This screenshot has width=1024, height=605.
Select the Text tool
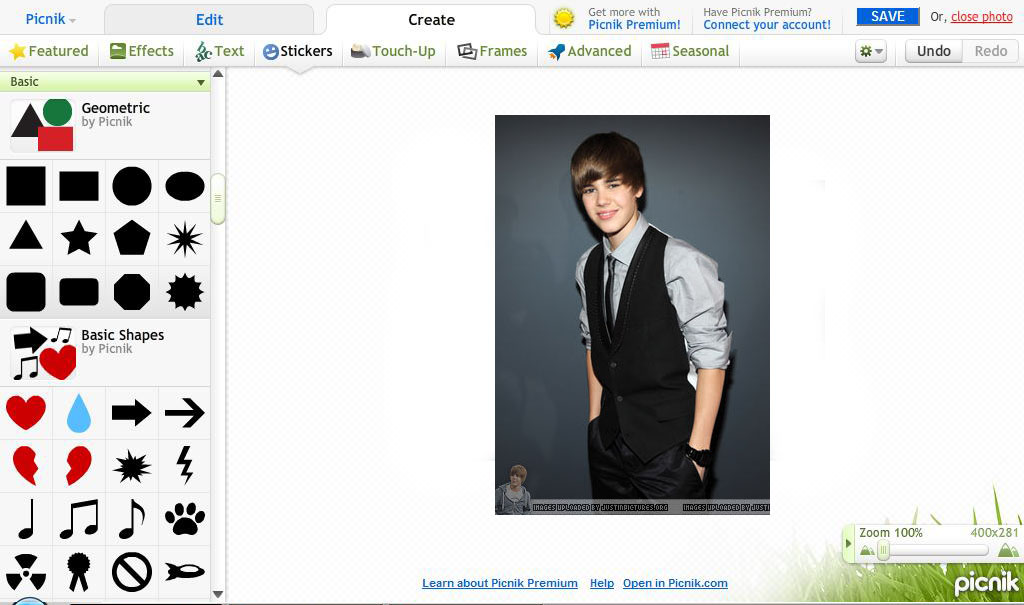pyautogui.click(x=220, y=51)
